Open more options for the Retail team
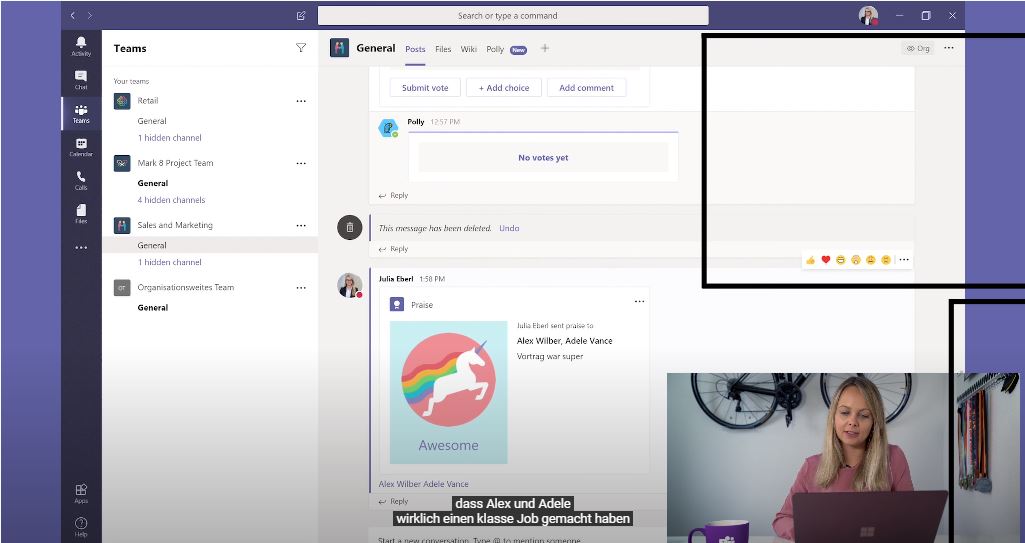 pos(301,101)
